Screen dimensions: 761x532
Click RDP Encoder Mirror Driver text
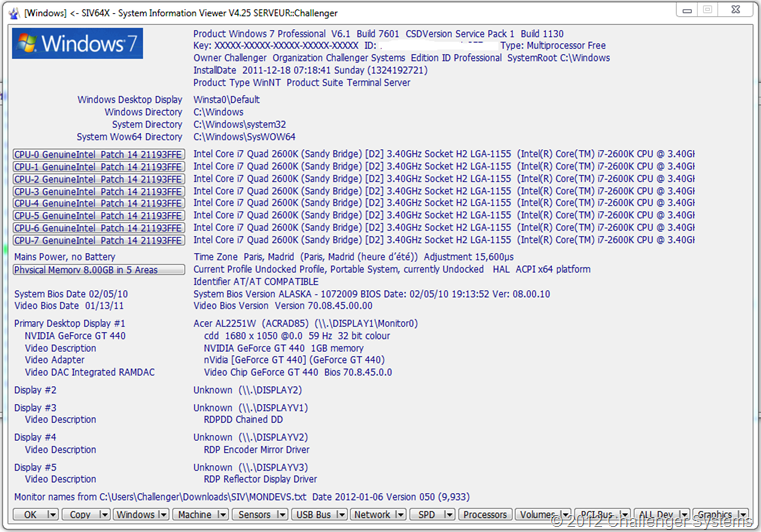click(x=257, y=449)
